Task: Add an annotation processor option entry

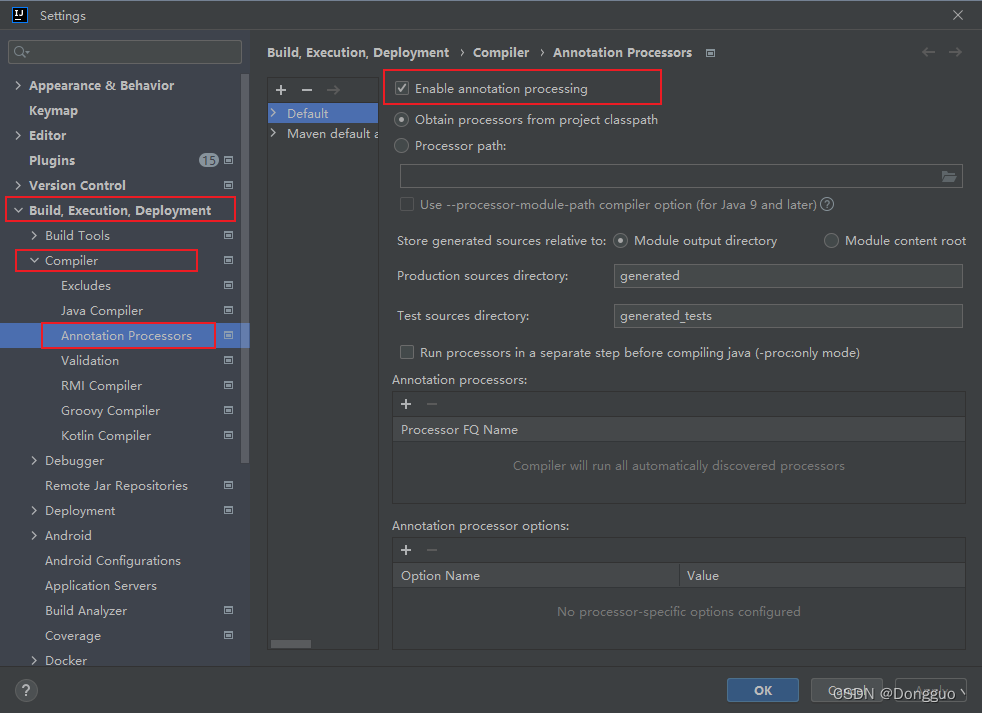Action: (x=406, y=550)
